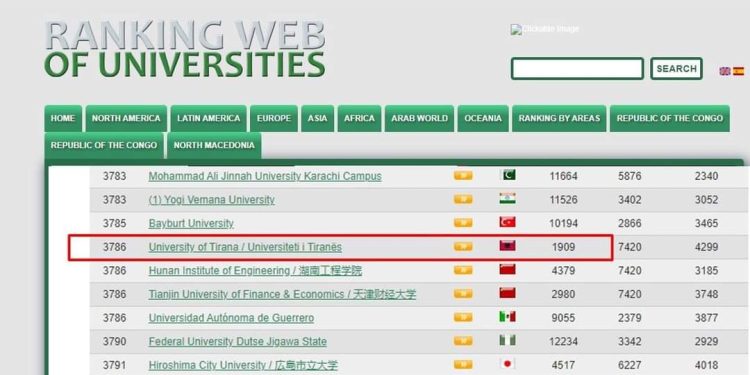750x375 pixels.
Task: Open Hiroshima City University link
Action: pyautogui.click(x=243, y=365)
